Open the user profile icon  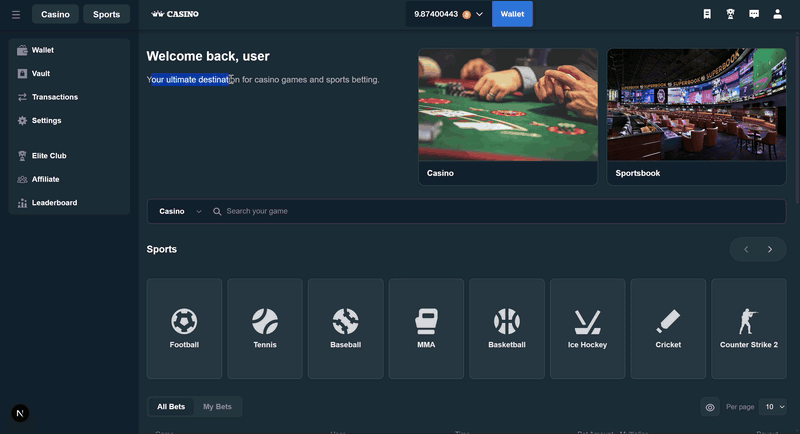point(777,14)
